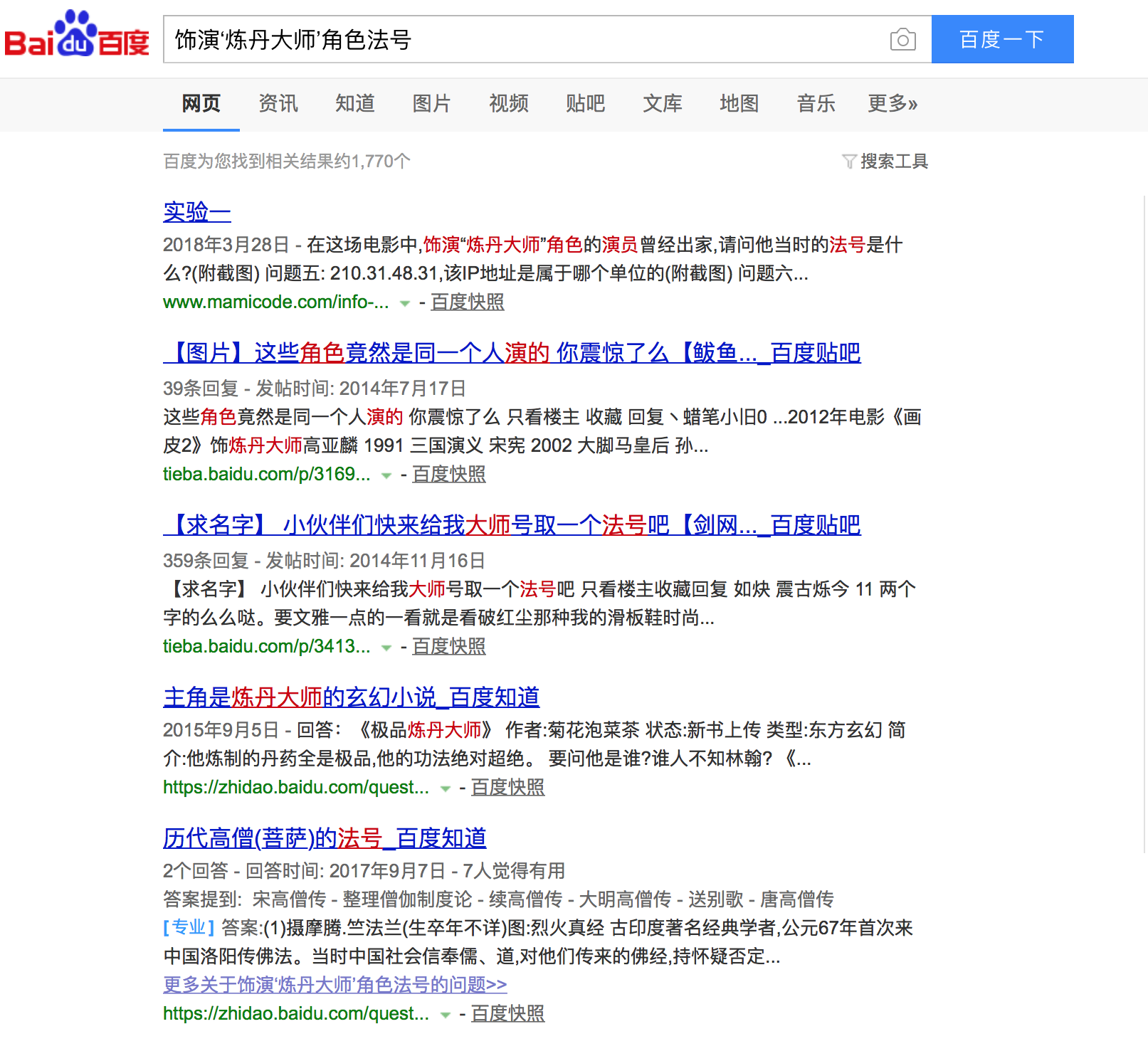Switch to 文库 tab
The height and width of the screenshot is (1051, 1148).
(662, 104)
